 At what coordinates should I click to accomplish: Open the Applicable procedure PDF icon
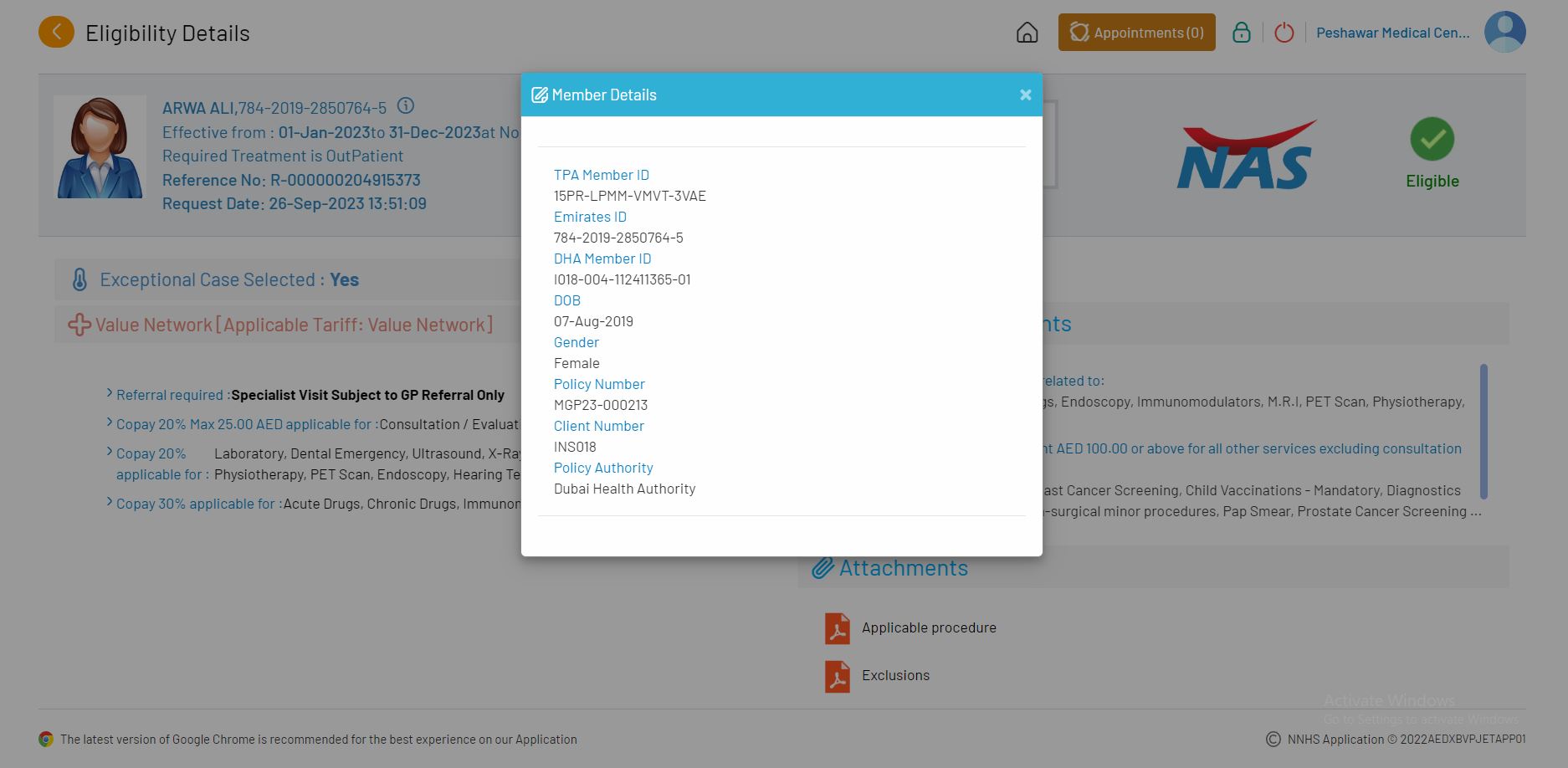click(837, 628)
